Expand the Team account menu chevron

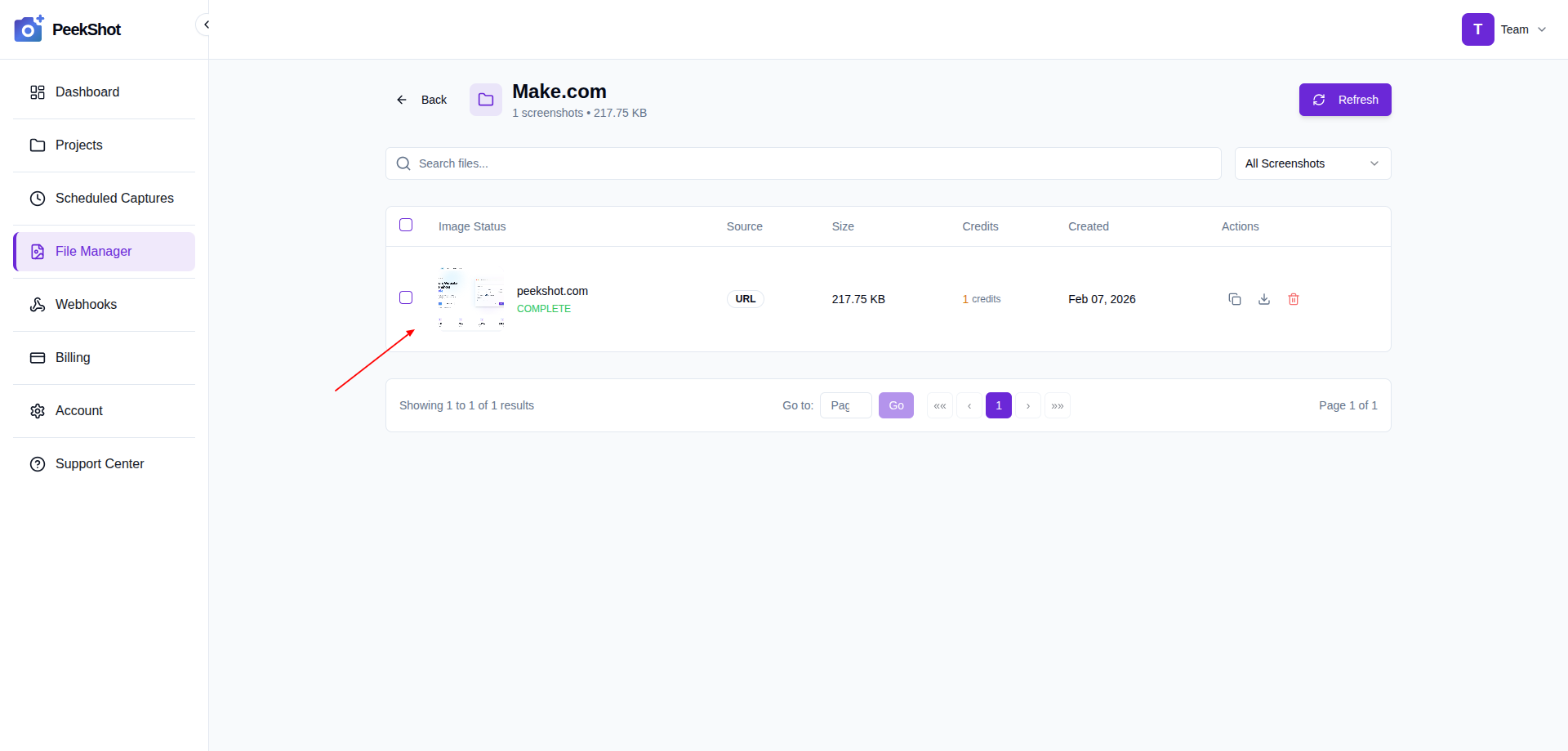pos(1542,29)
